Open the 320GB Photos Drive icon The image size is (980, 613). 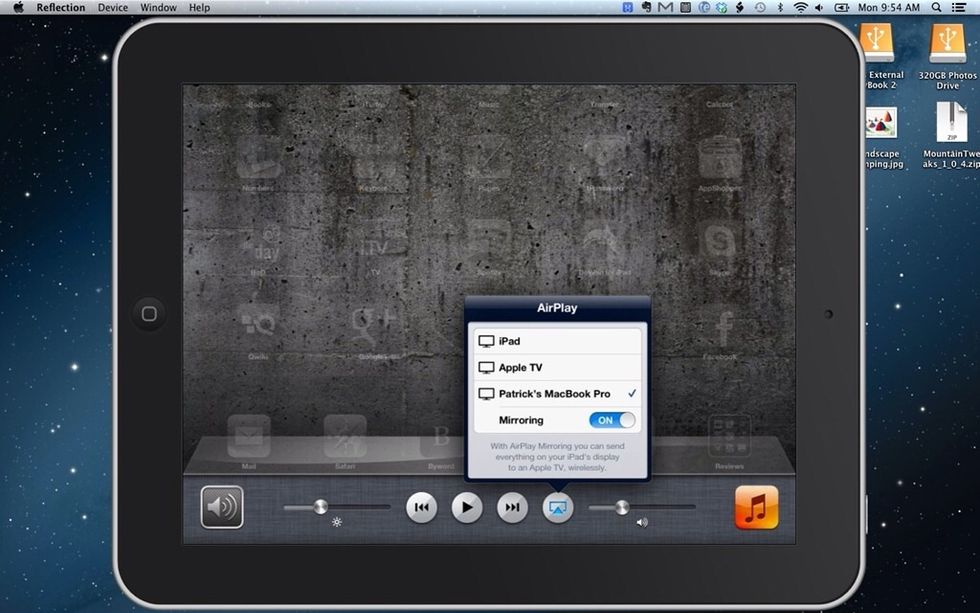pos(948,44)
